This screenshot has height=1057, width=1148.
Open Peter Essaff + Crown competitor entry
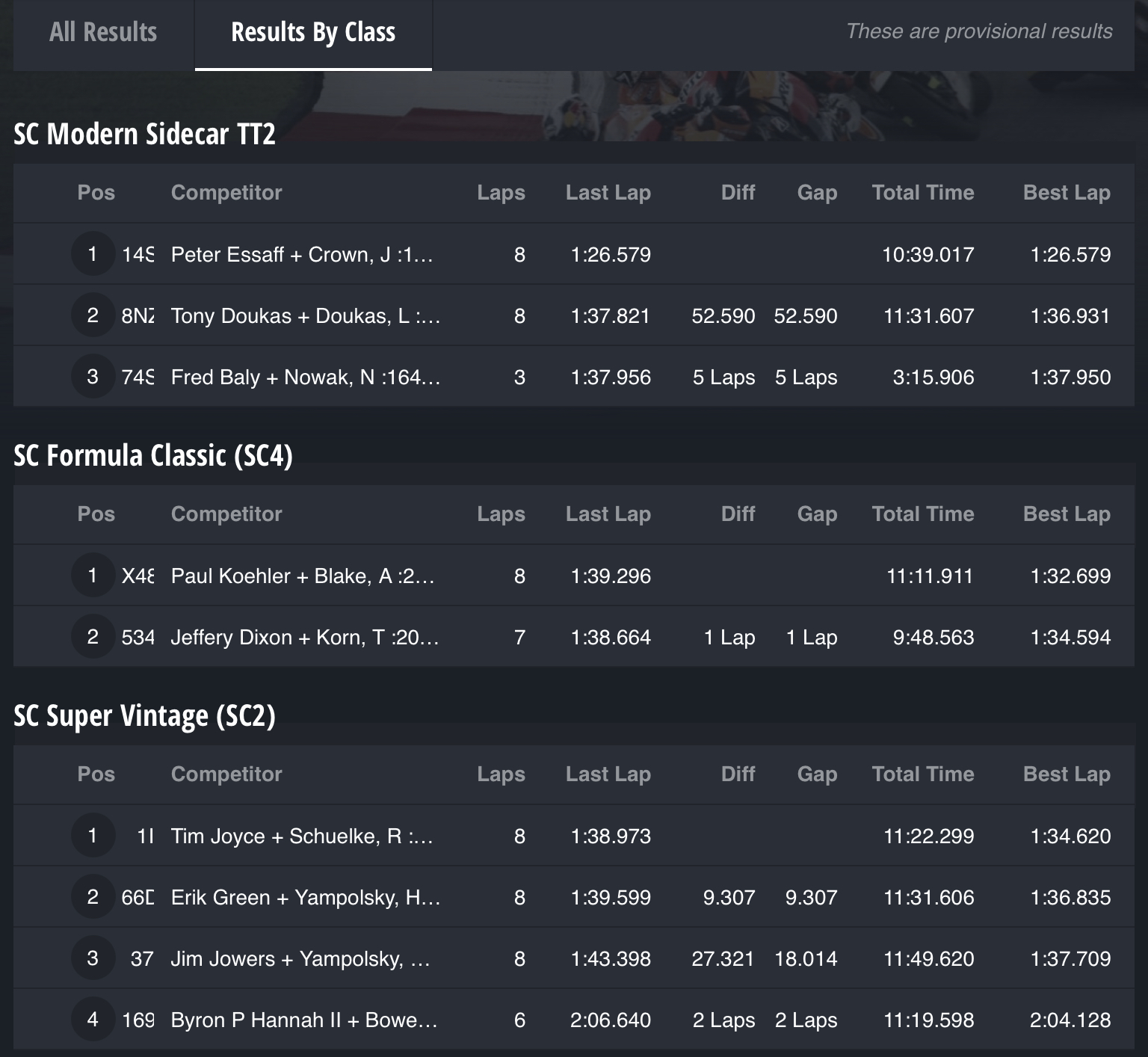(x=302, y=255)
